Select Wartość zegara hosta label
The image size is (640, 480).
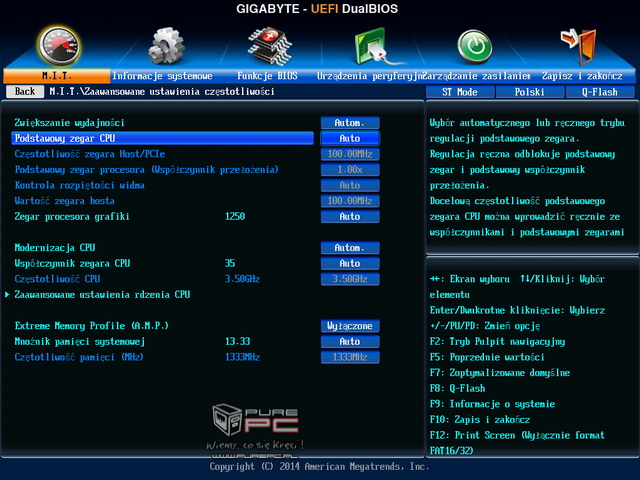pyautogui.click(x=64, y=201)
